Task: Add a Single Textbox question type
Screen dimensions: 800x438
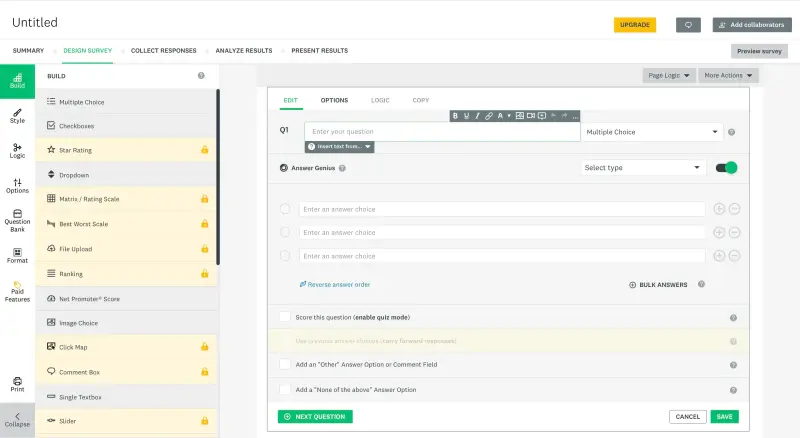Action: click(x=126, y=397)
